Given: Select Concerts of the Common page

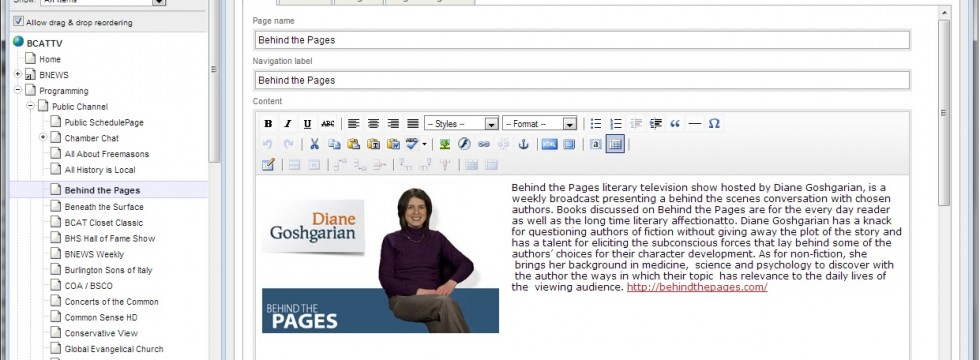Looking at the screenshot, I should (111, 301).
